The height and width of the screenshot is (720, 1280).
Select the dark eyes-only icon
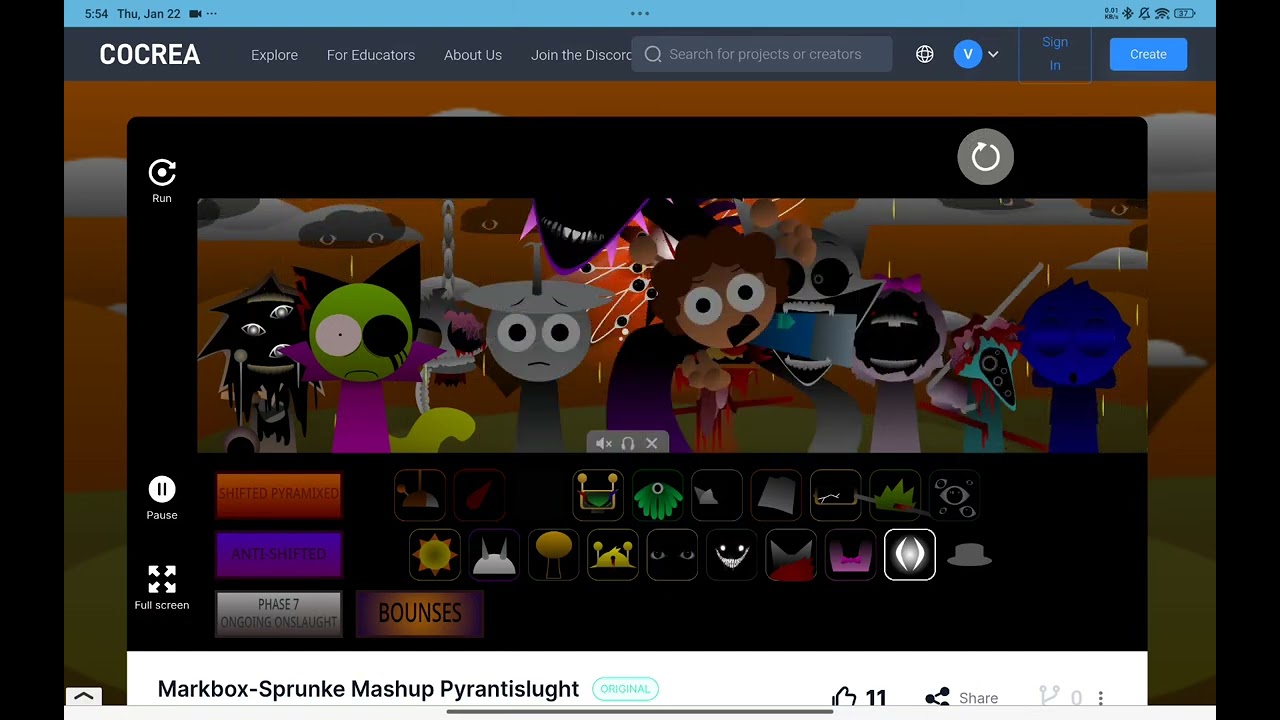pos(672,555)
